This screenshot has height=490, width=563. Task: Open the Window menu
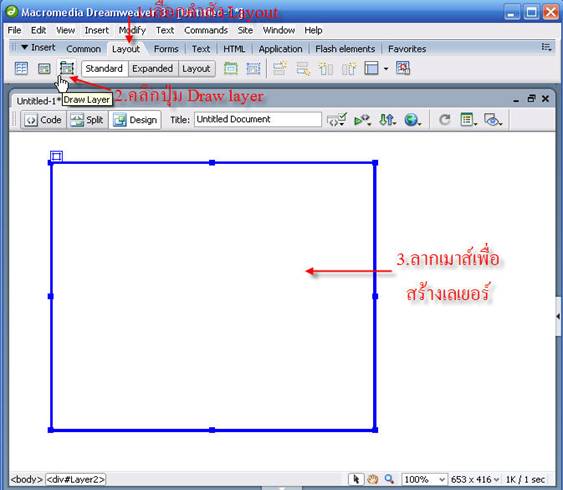click(279, 30)
